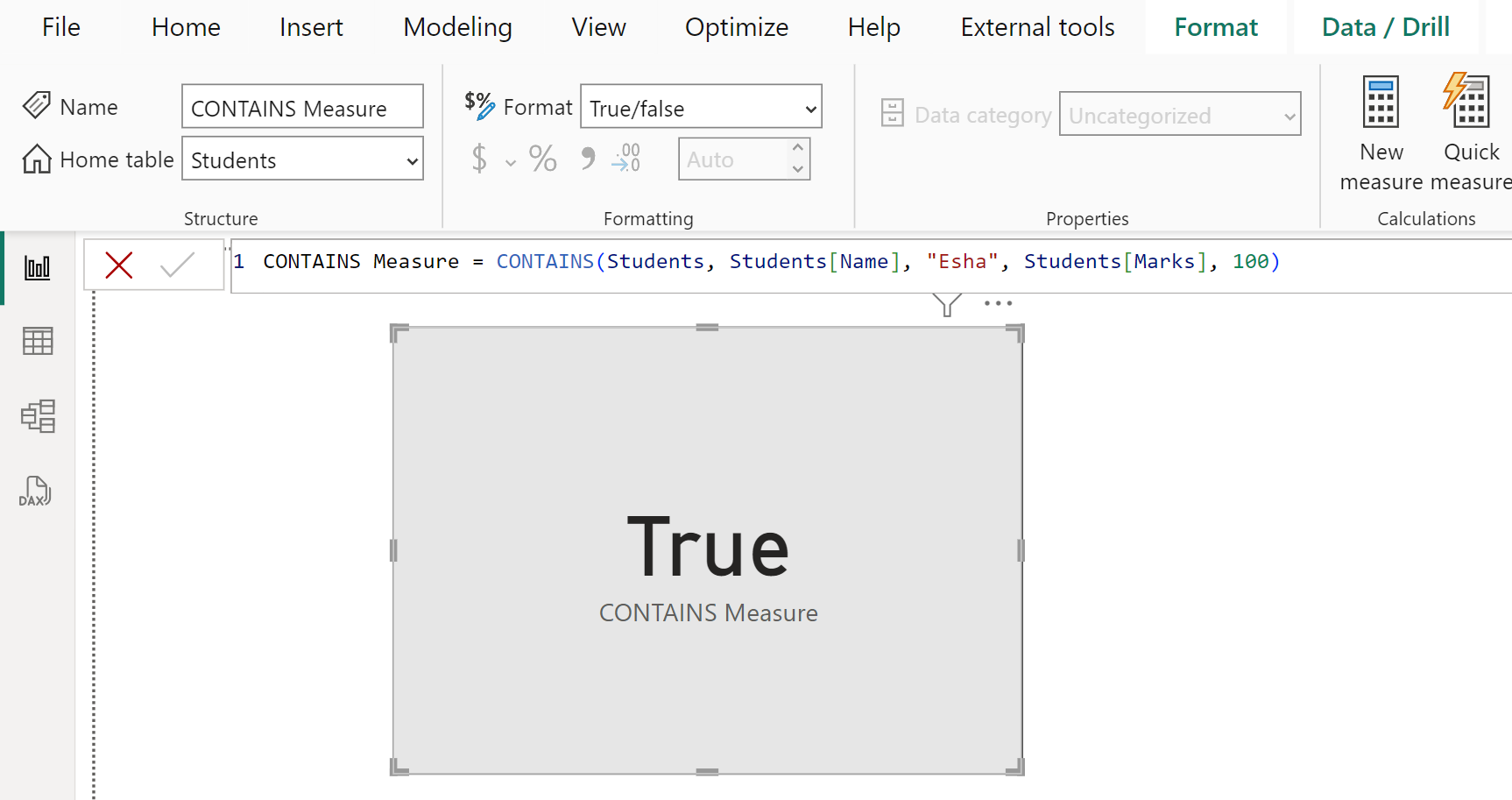Image resolution: width=1512 pixels, height=800 pixels.
Task: Cancel the formula edit with the red X
Action: (119, 264)
